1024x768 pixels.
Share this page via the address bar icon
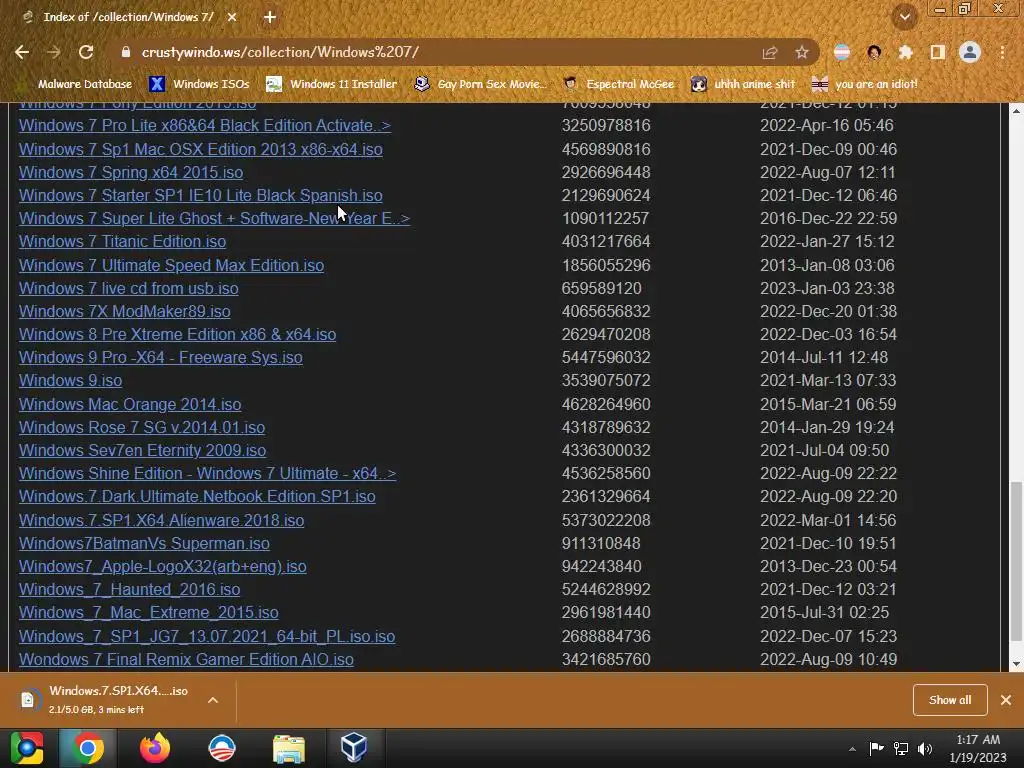[770, 52]
